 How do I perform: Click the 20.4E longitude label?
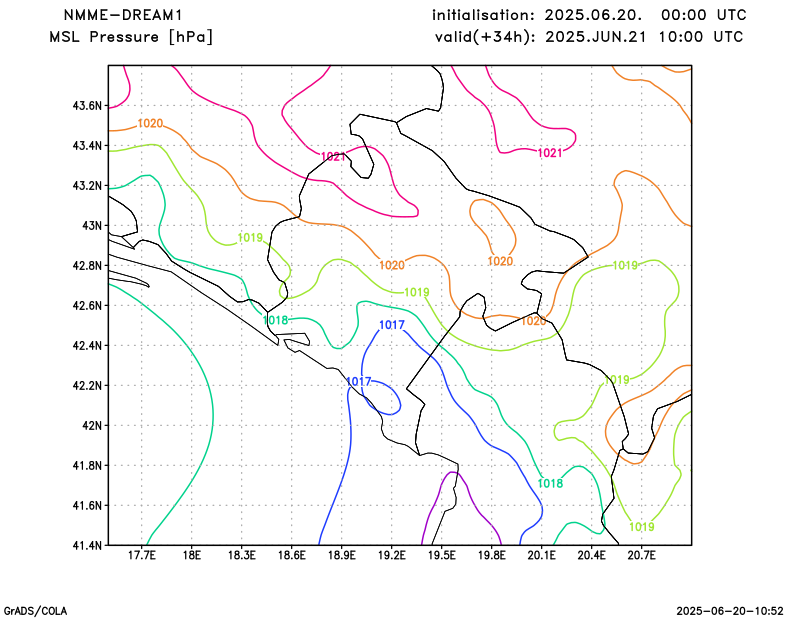(x=592, y=555)
